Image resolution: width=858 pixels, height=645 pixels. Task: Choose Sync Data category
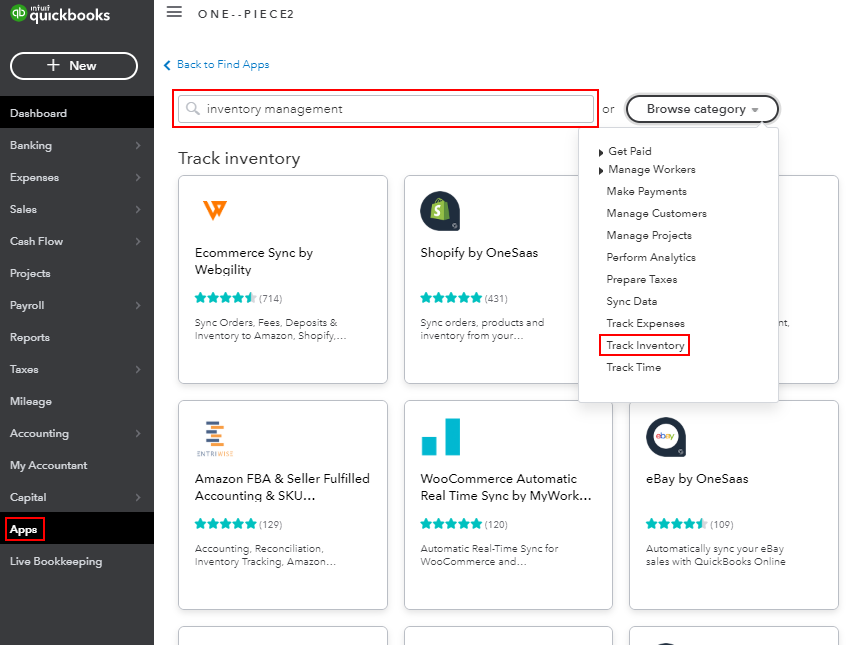point(631,301)
